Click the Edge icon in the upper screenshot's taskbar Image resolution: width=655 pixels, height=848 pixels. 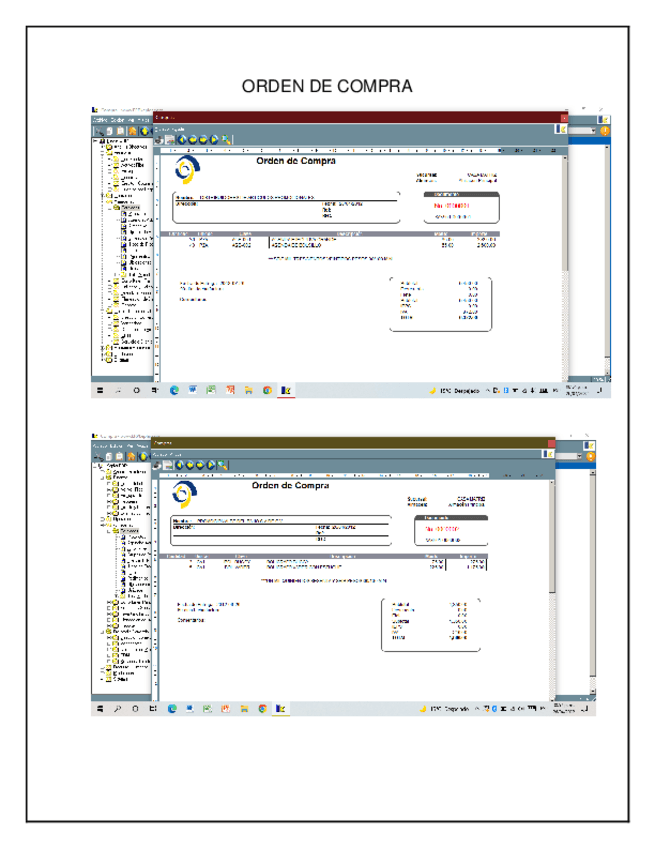point(173,390)
